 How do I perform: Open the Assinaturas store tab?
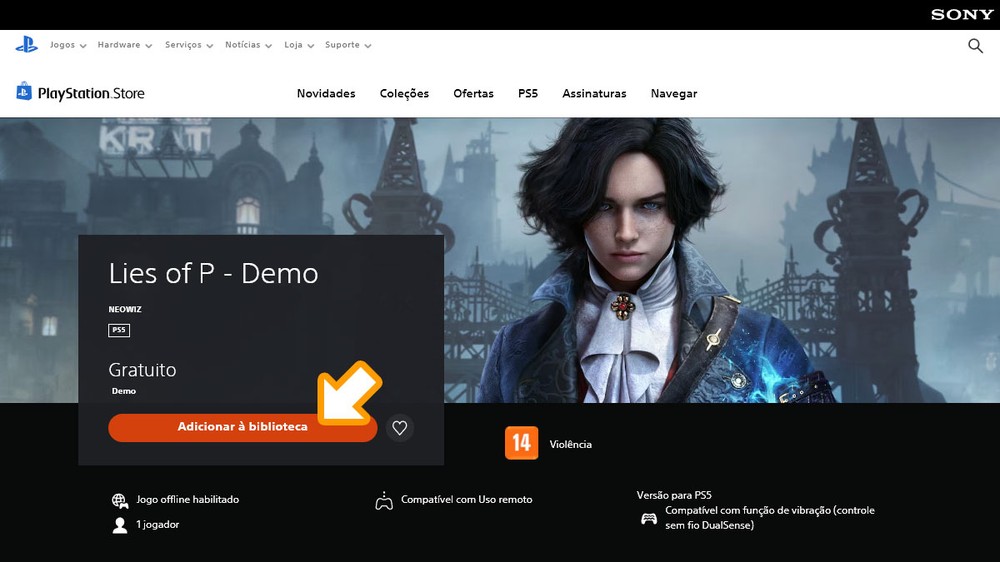[594, 93]
